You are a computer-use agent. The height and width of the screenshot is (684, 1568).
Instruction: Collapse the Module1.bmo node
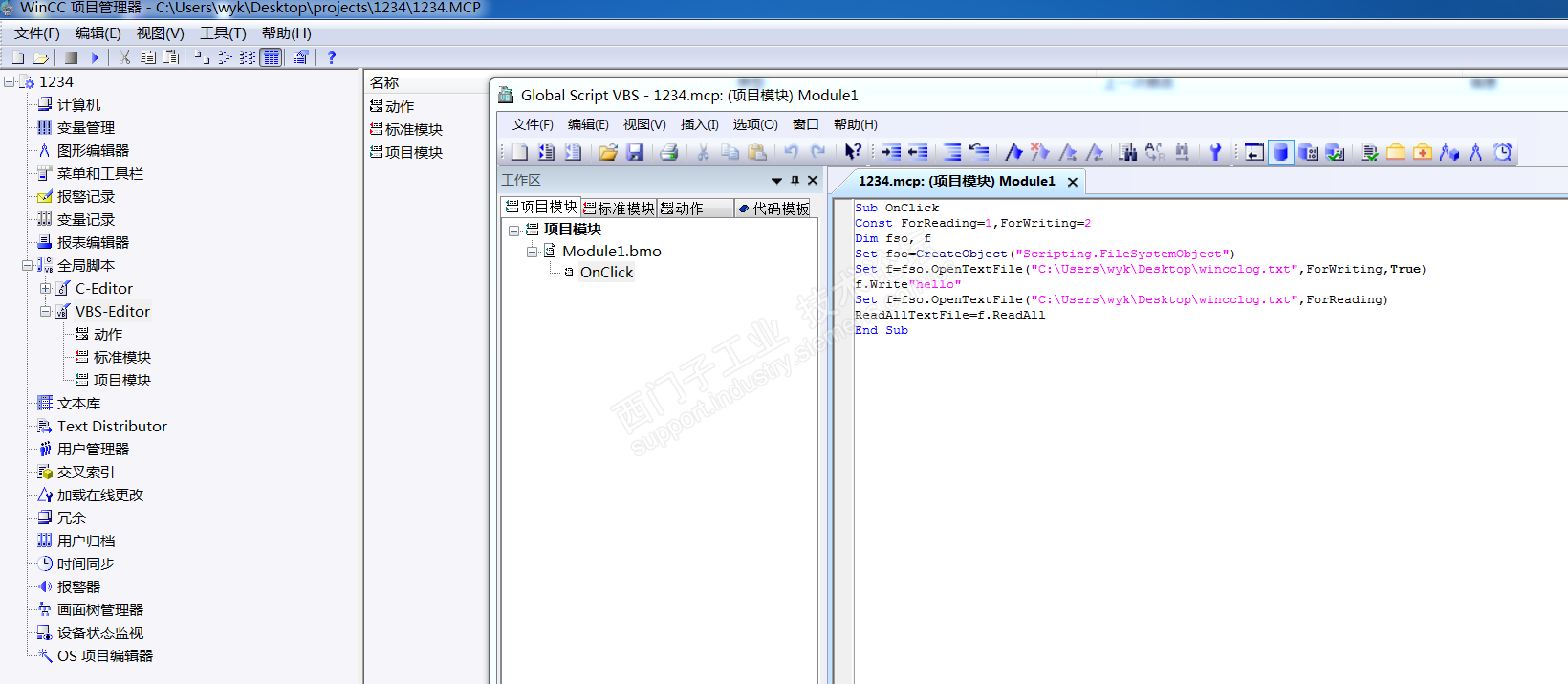[533, 252]
